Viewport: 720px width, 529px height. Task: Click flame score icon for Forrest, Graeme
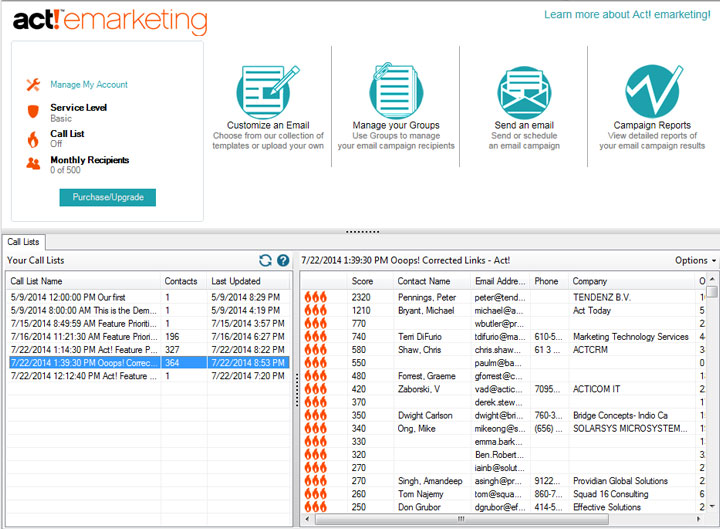[x=315, y=376]
